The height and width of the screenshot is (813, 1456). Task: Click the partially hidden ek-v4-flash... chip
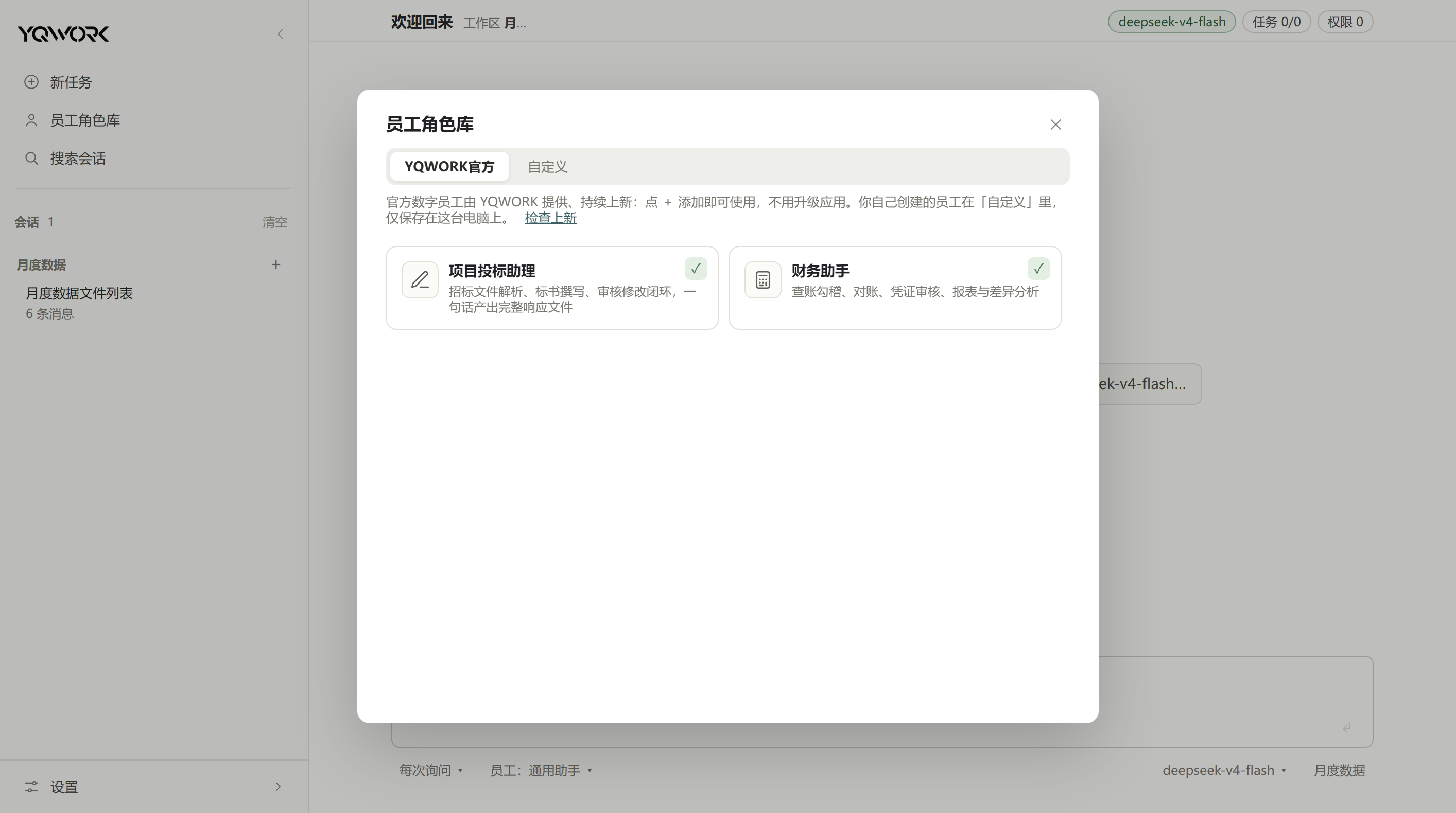1150,384
